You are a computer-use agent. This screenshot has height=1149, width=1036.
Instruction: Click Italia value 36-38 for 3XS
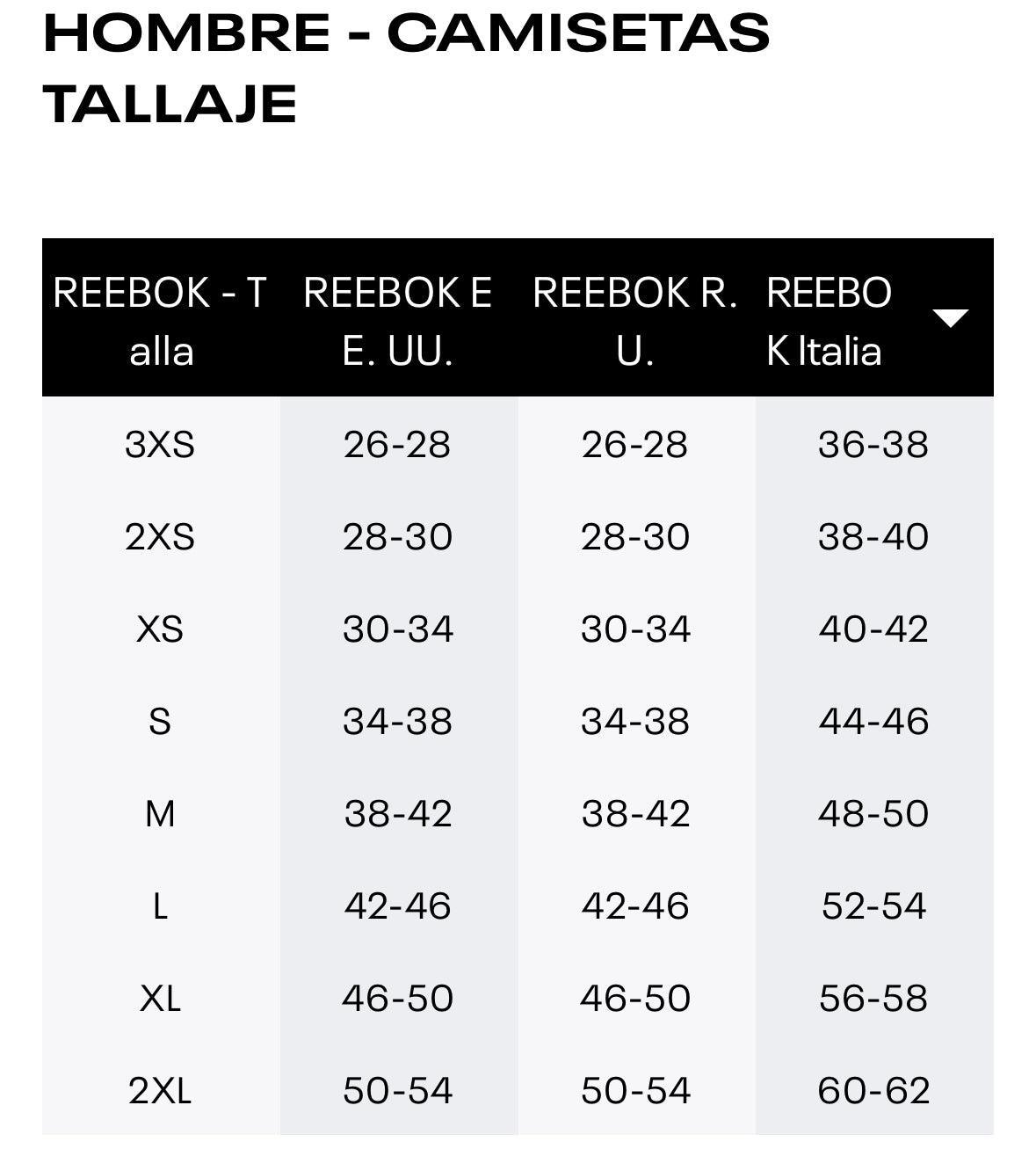point(873,445)
